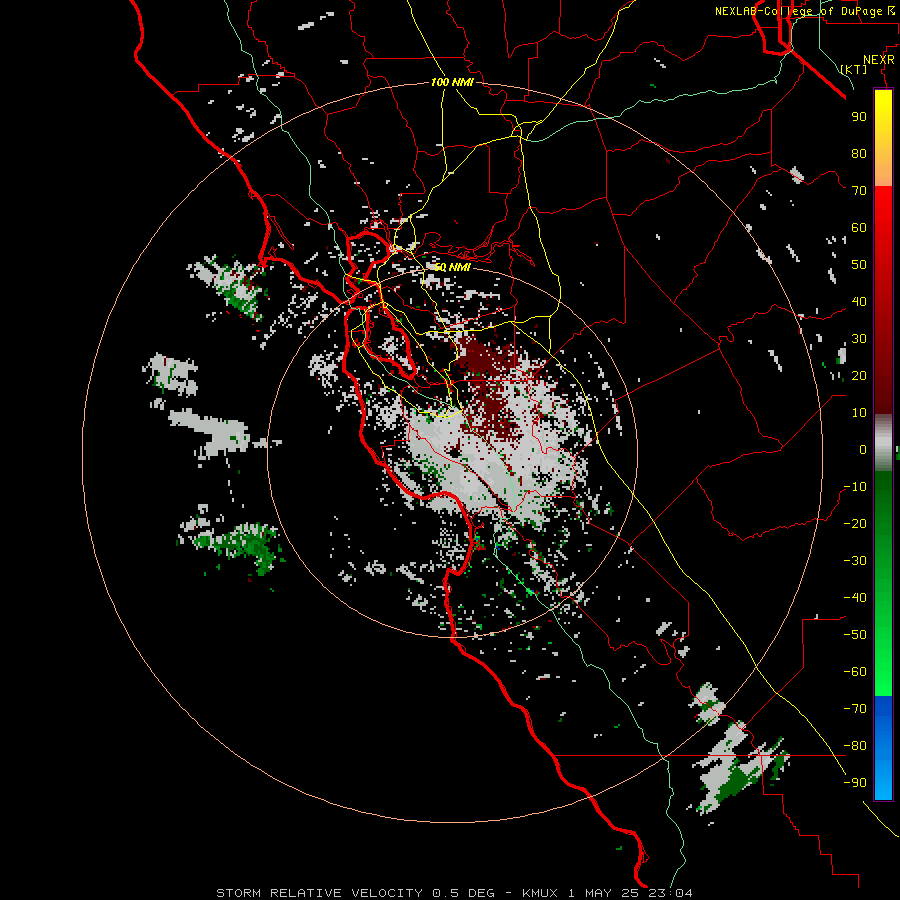This screenshot has width=900, height=900.
Task: Select the positive 60 legend value
Action: click(x=859, y=228)
